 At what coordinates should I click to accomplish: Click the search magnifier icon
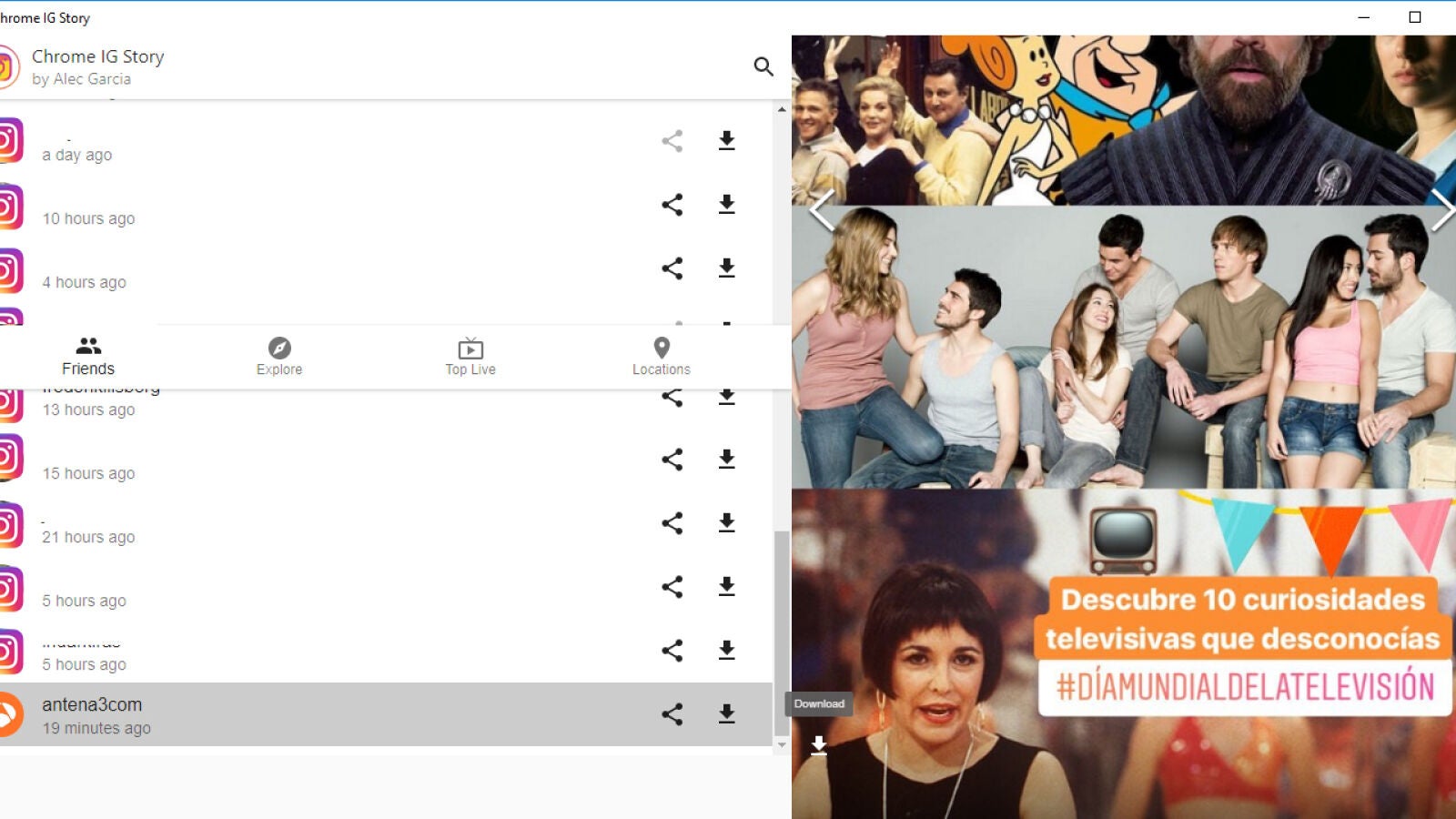pyautogui.click(x=763, y=66)
